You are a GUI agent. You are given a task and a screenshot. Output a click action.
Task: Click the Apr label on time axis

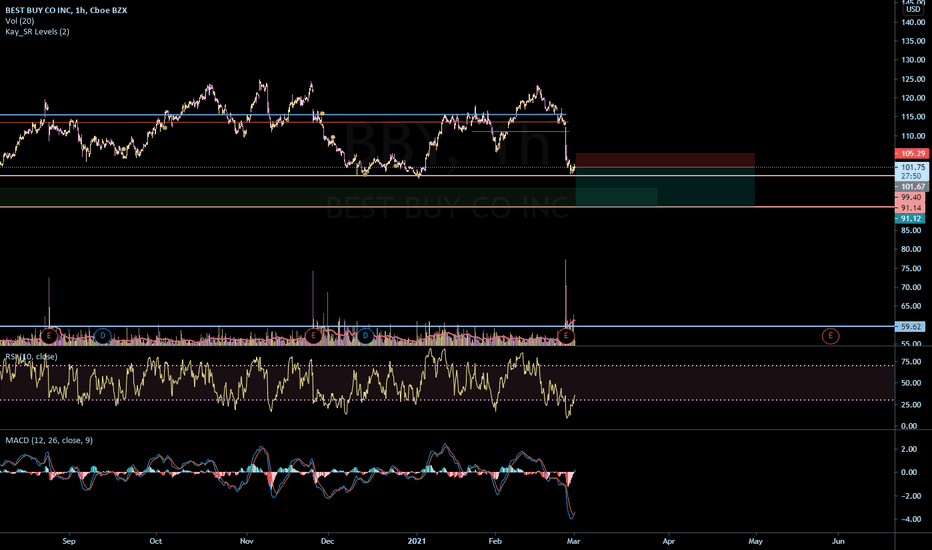669,541
